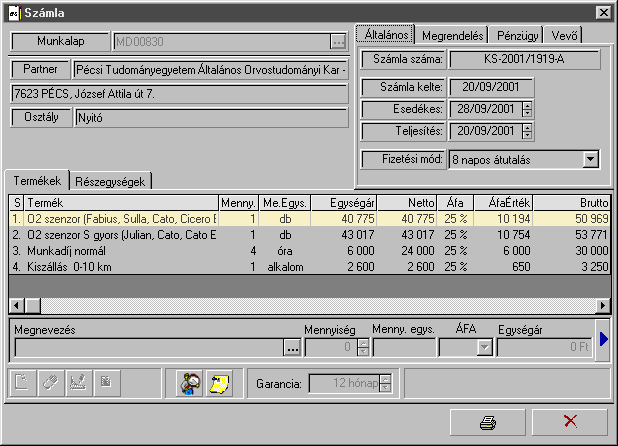
Task: Click the Számla kelte date field
Action: [x=491, y=87]
